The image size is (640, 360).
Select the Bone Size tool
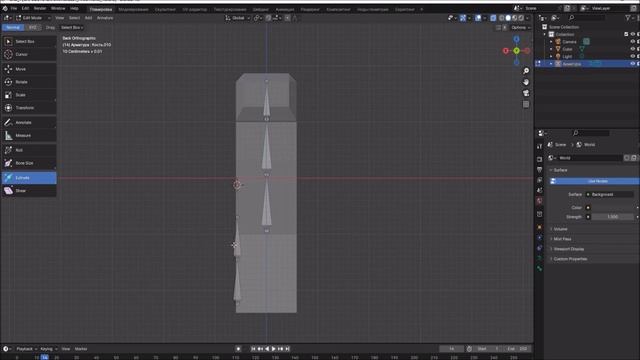point(29,163)
